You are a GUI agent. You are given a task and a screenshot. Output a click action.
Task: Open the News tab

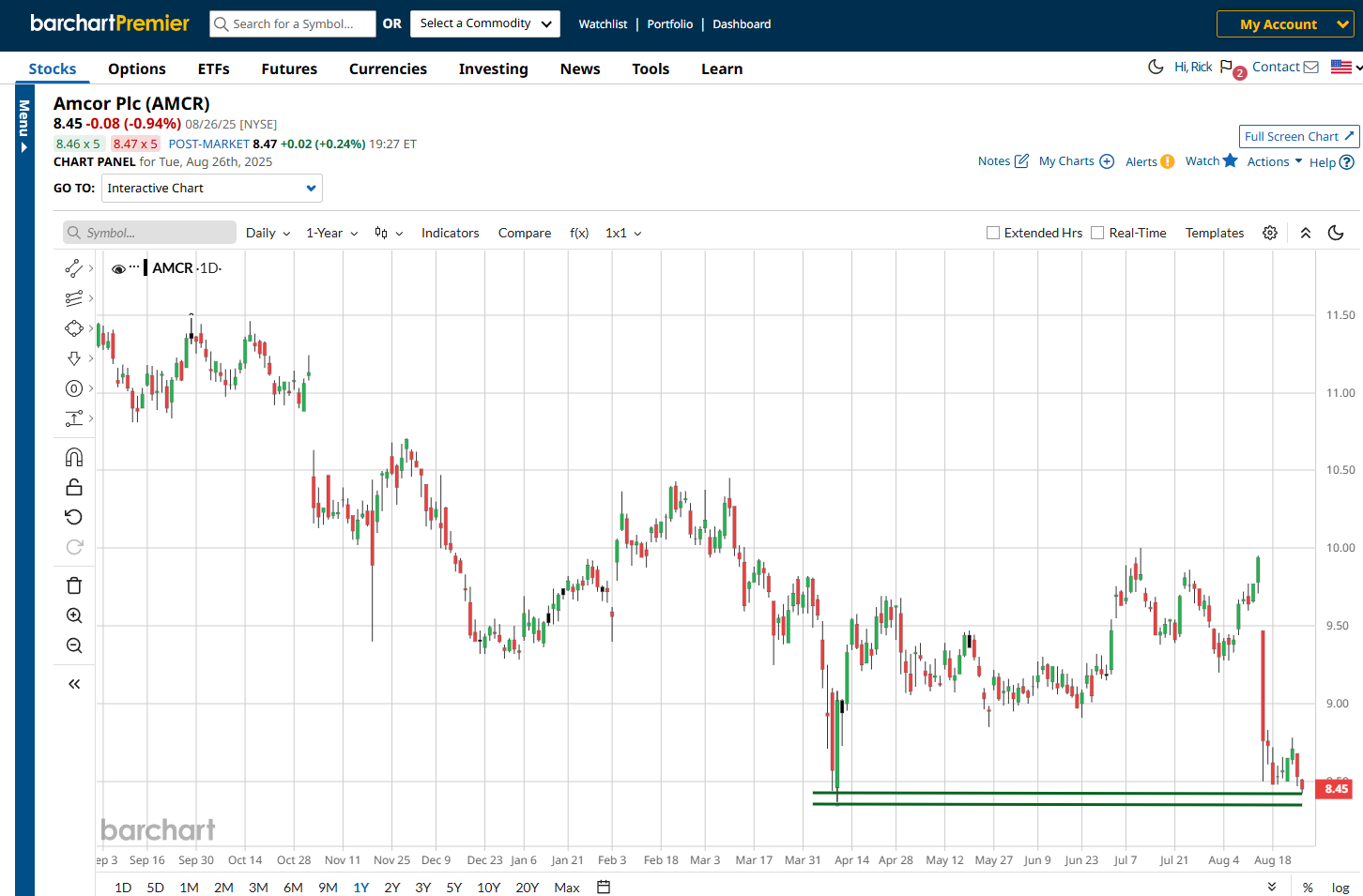(580, 68)
